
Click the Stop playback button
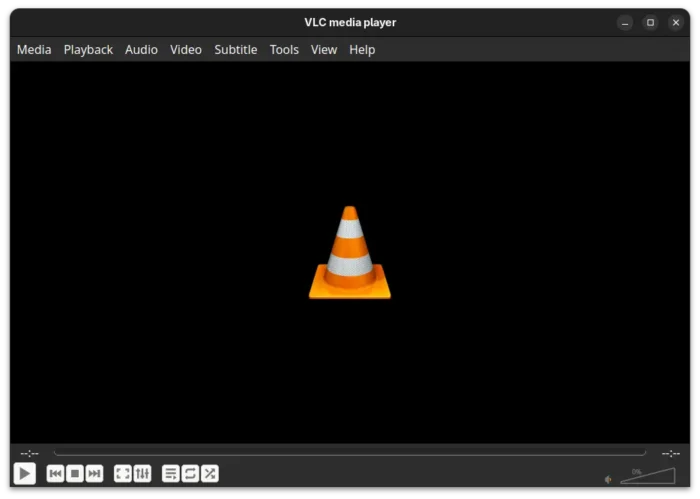click(75, 474)
